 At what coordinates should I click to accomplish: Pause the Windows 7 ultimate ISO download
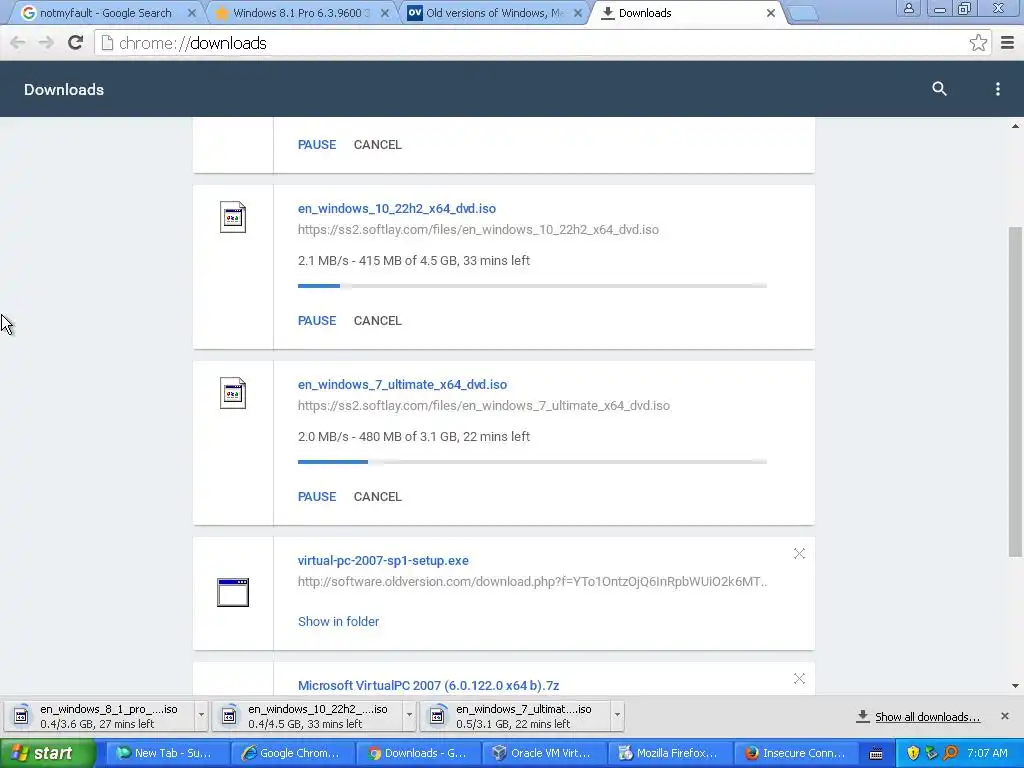[317, 496]
